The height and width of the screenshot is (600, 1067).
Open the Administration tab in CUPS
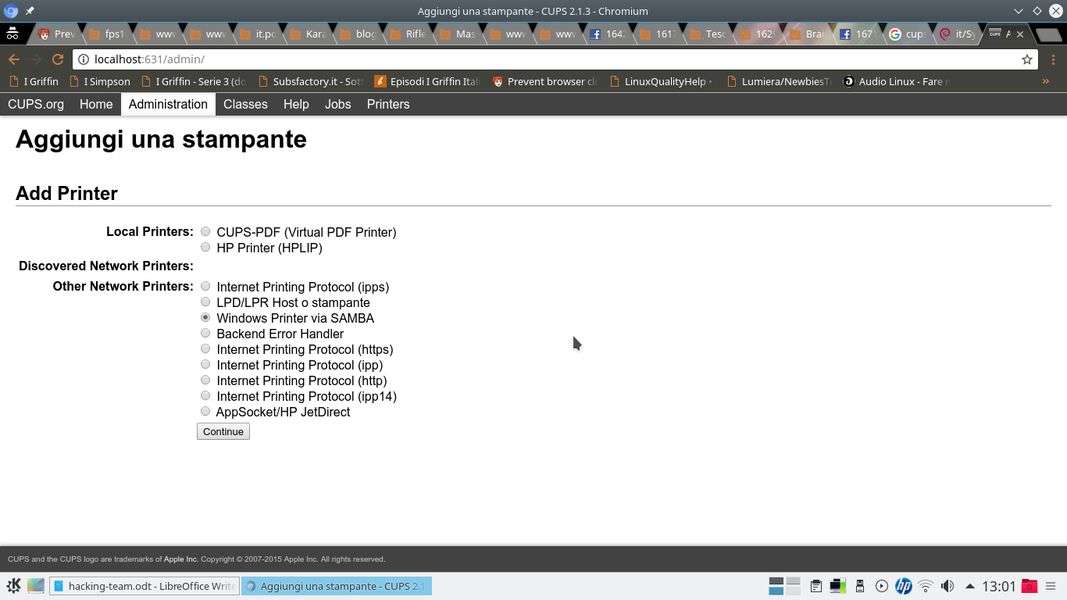tap(168, 104)
